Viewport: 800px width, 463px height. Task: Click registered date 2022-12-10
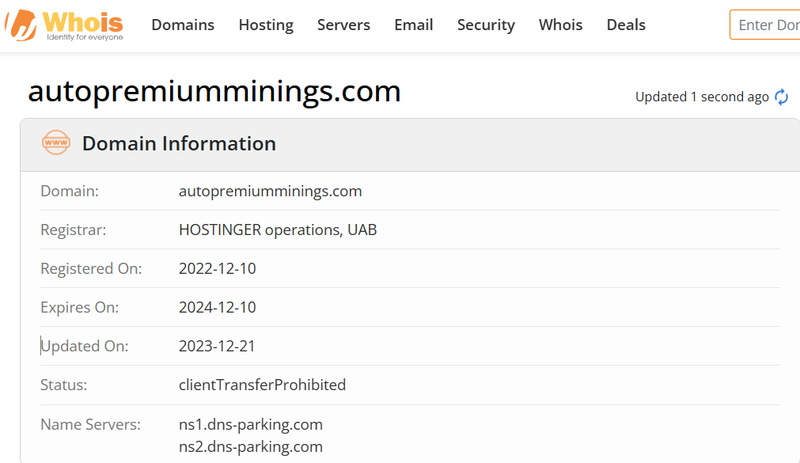coord(217,269)
